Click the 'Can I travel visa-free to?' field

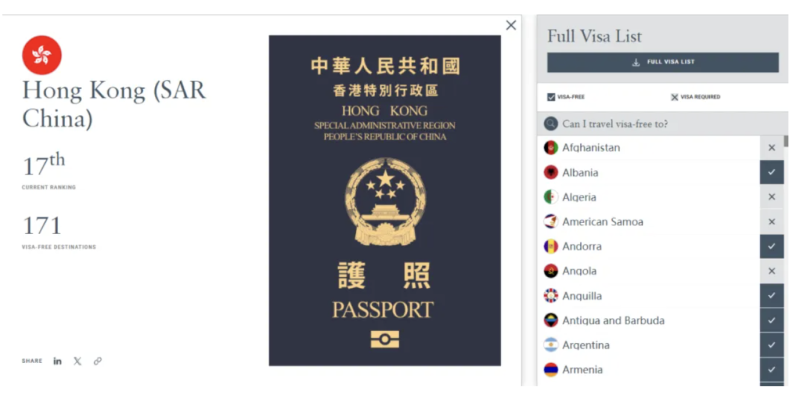point(661,124)
